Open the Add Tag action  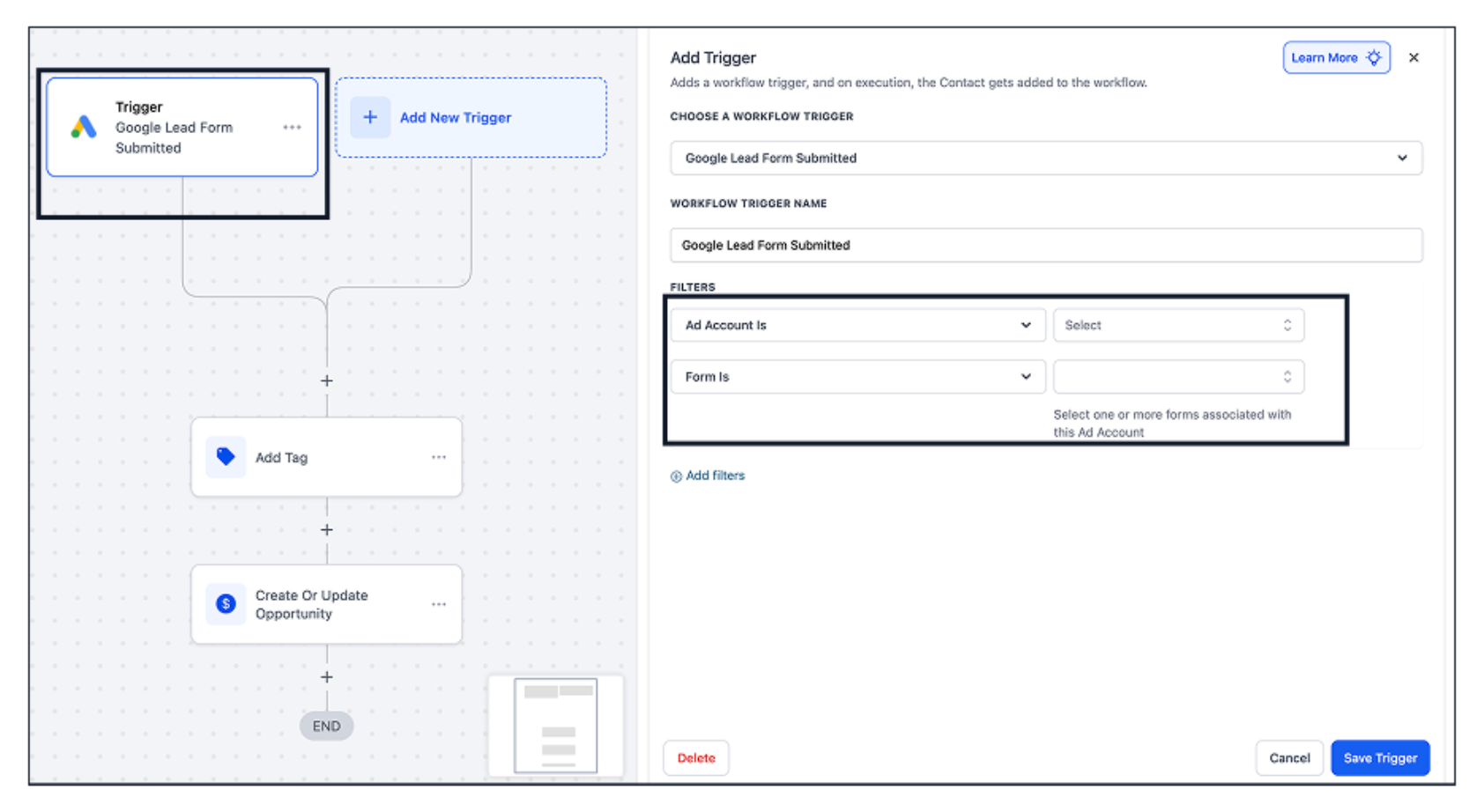click(x=326, y=457)
